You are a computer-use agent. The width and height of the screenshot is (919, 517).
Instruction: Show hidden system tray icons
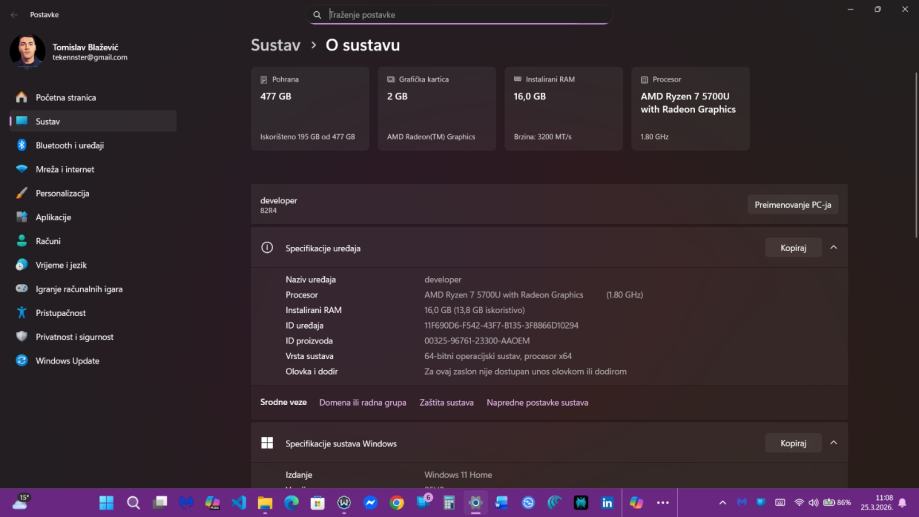tap(723, 503)
